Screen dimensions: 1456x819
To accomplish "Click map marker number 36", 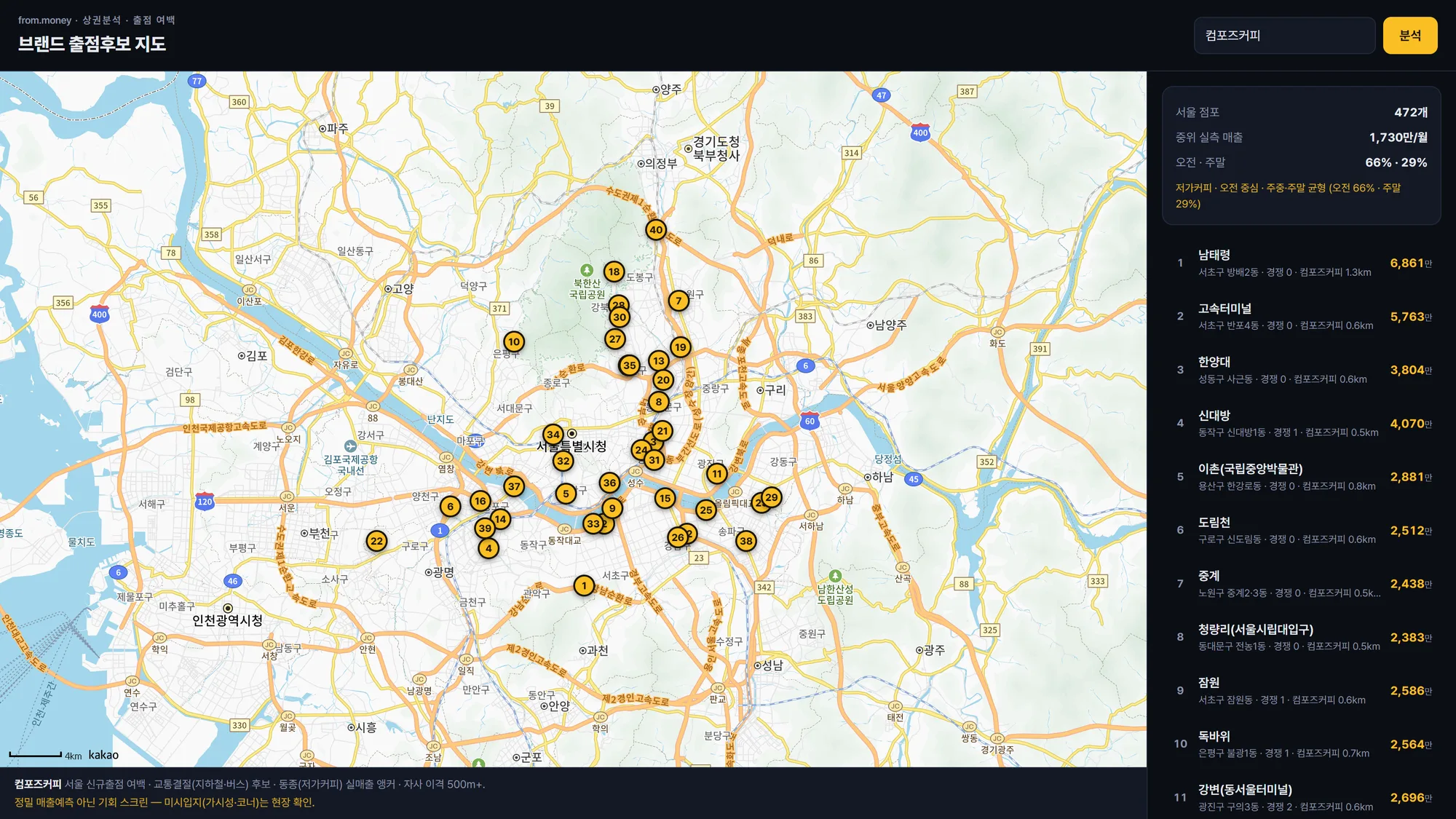I will click(610, 483).
